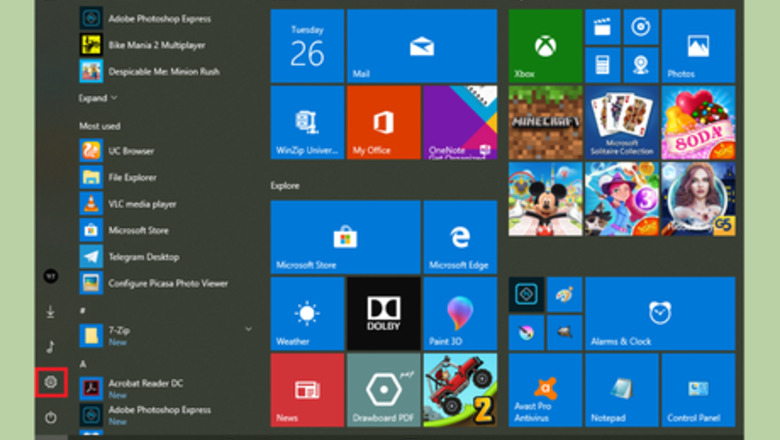This screenshot has height=440, width=780.
Task: Open Configure Picasa Photo Viewer entry
Action: (x=166, y=283)
